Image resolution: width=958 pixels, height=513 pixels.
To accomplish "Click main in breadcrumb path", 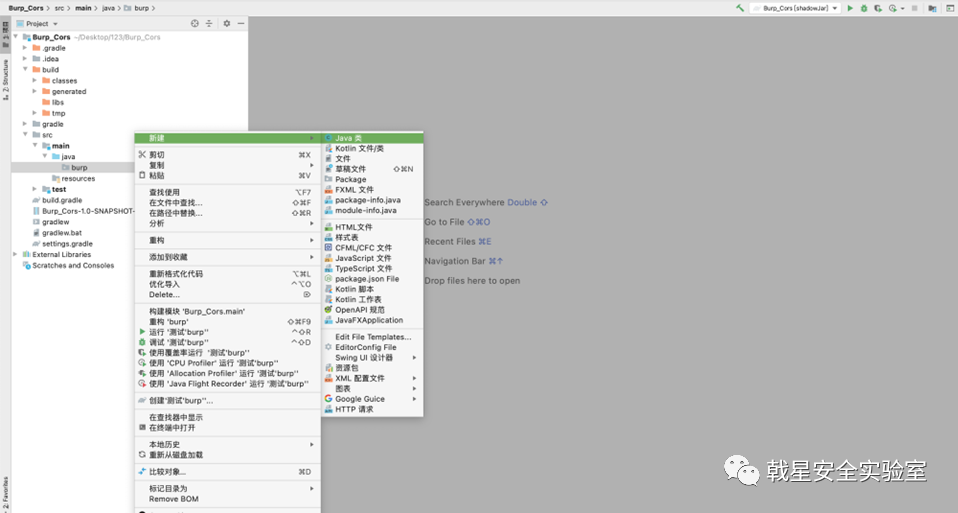I will coord(83,8).
